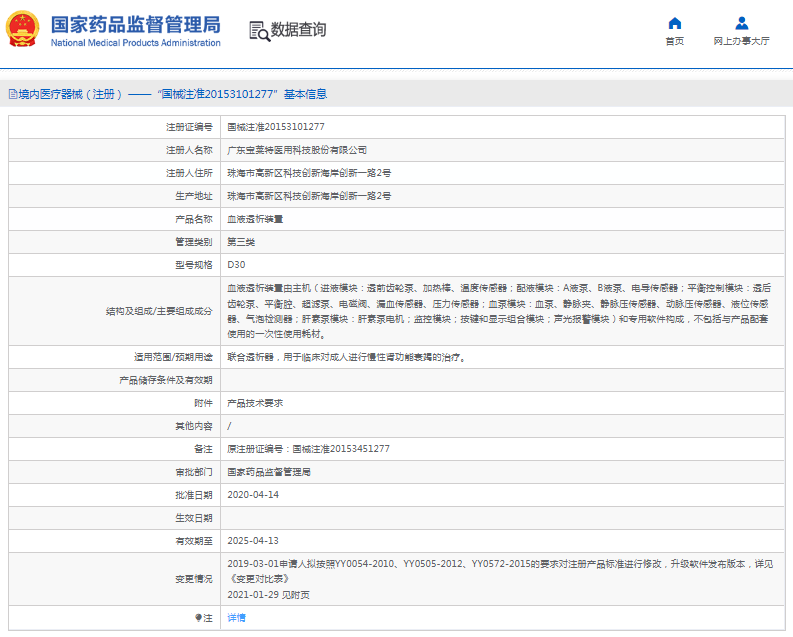Click the model value D30
The image size is (793, 637).
pyautogui.click(x=236, y=265)
